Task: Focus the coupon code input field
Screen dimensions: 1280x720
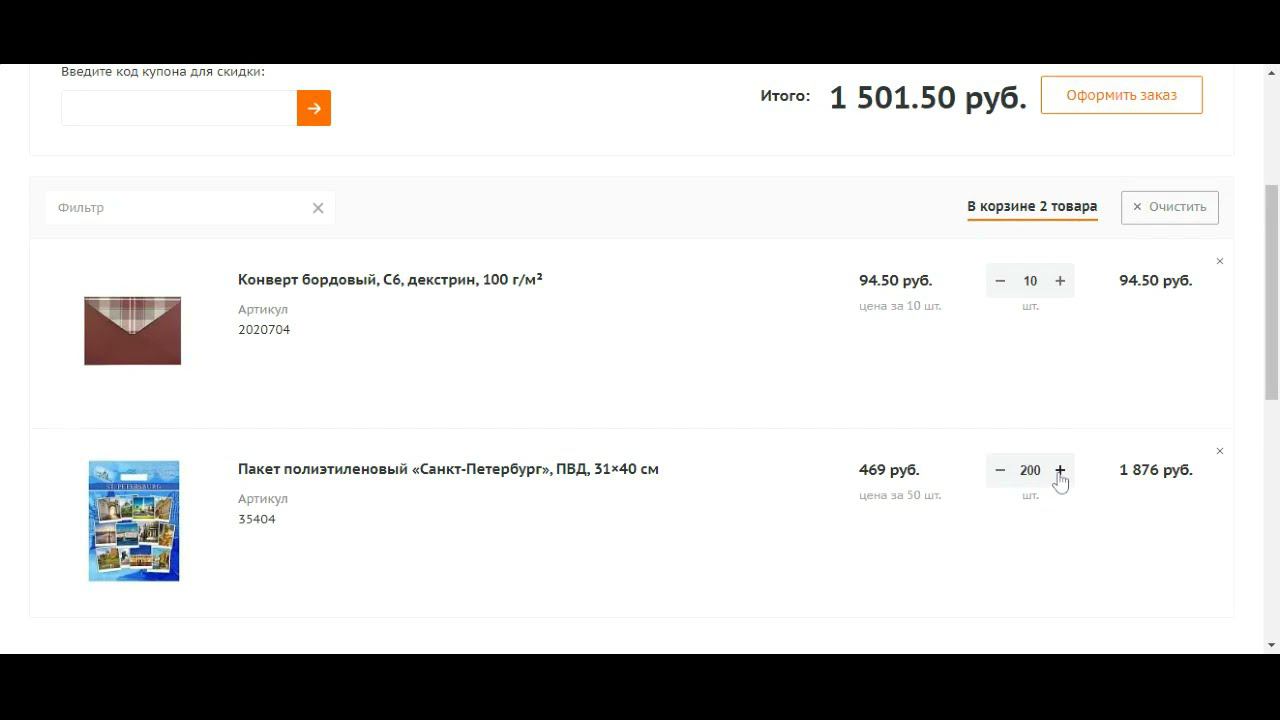Action: pyautogui.click(x=179, y=108)
